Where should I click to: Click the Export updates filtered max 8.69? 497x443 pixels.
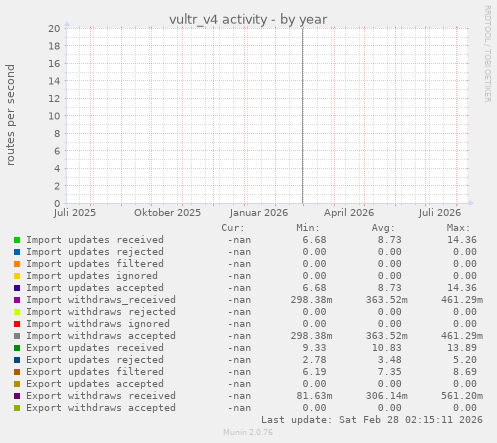click(465, 372)
